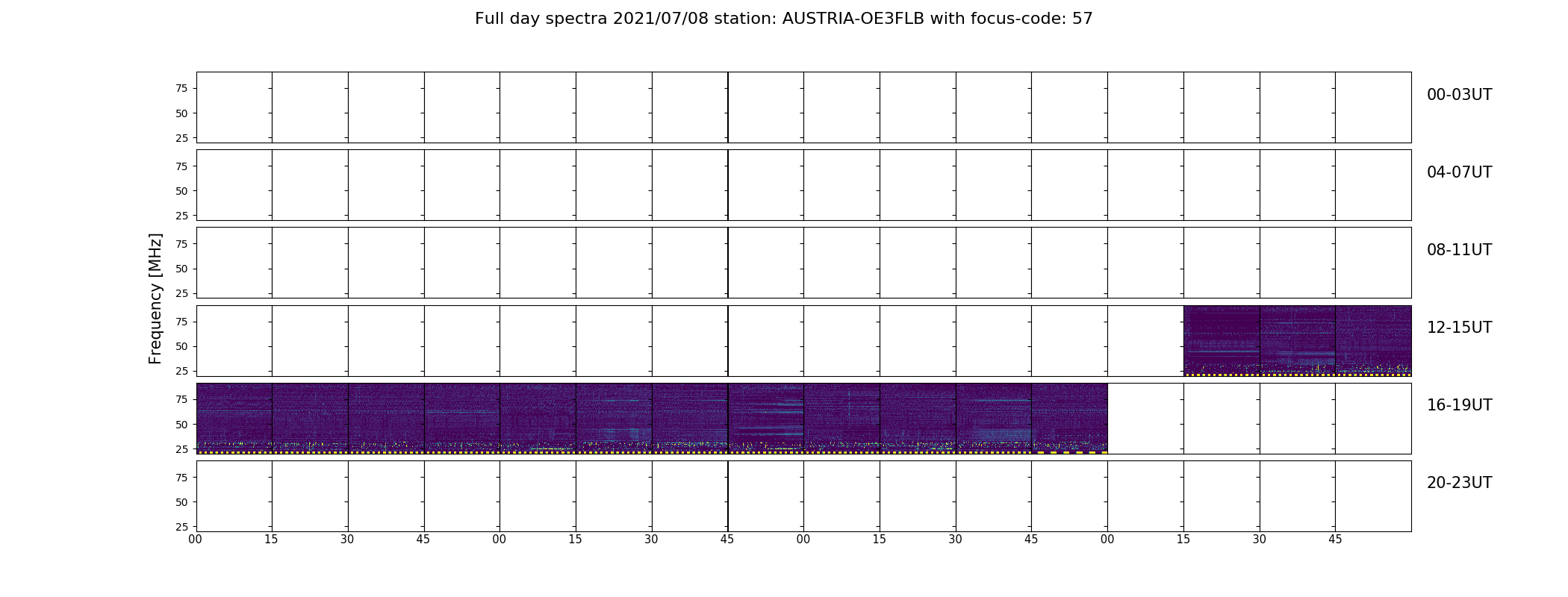Click the 75 tick label of the 12-15UT row

pos(181,322)
